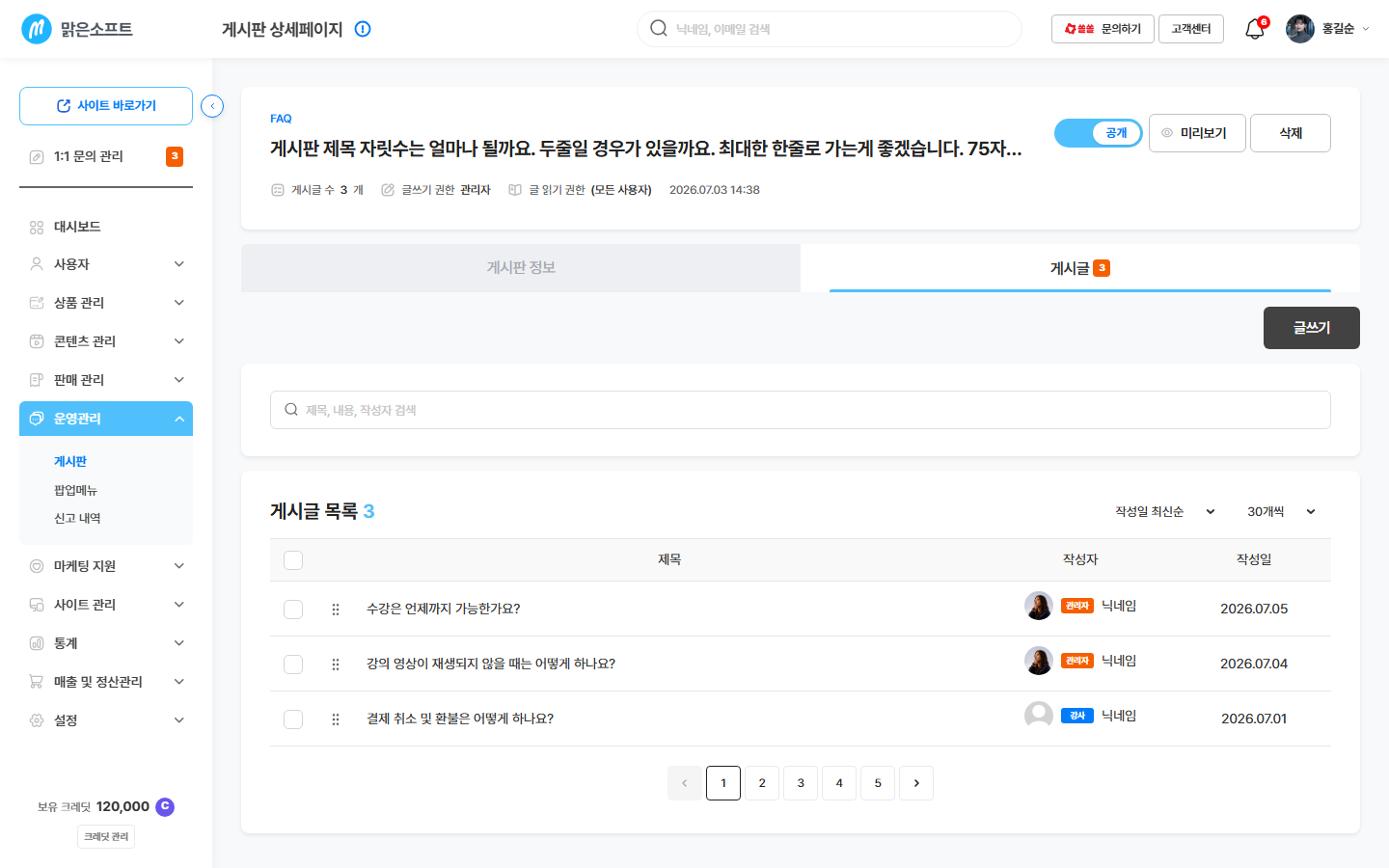Click the 설정 gear icon
This screenshot has width=1389, height=868.
coord(37,720)
